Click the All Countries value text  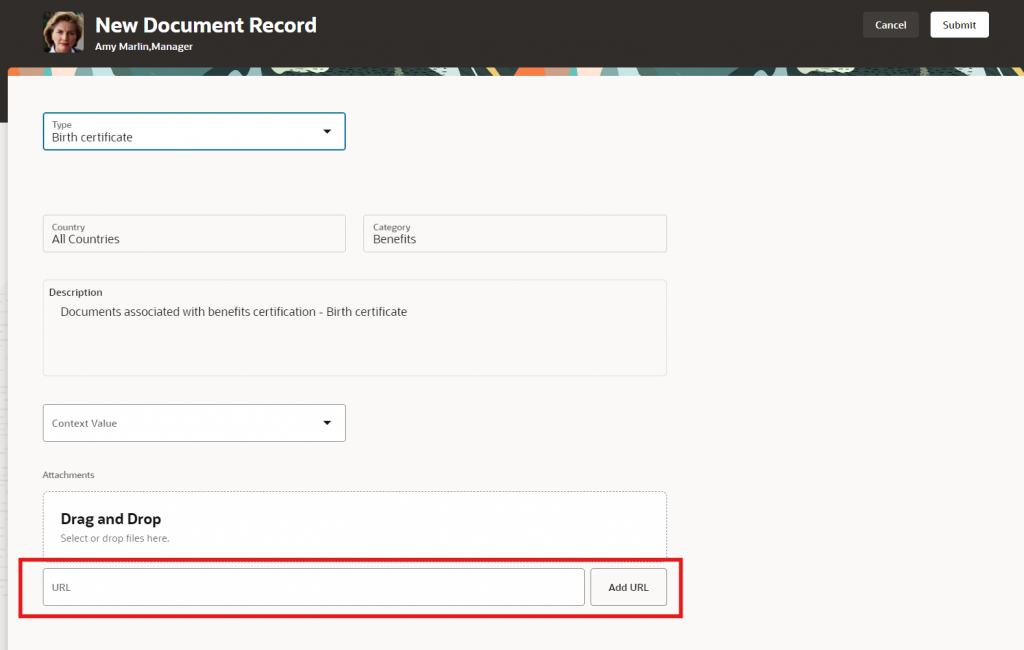click(84, 239)
